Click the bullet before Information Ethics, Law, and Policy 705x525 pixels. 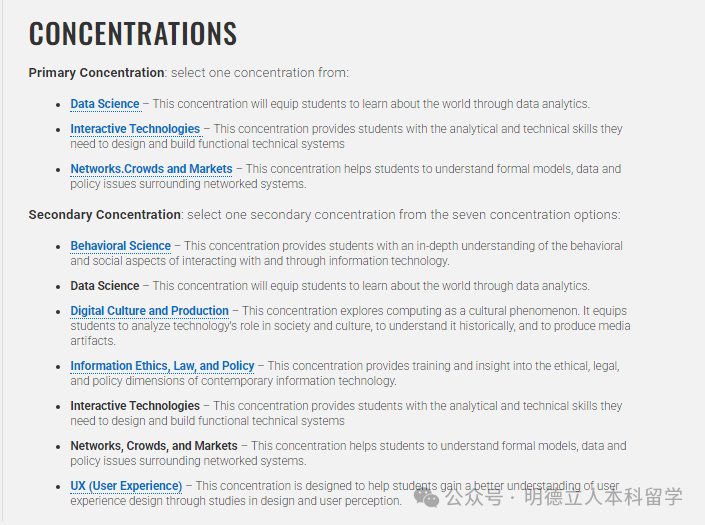coord(59,367)
